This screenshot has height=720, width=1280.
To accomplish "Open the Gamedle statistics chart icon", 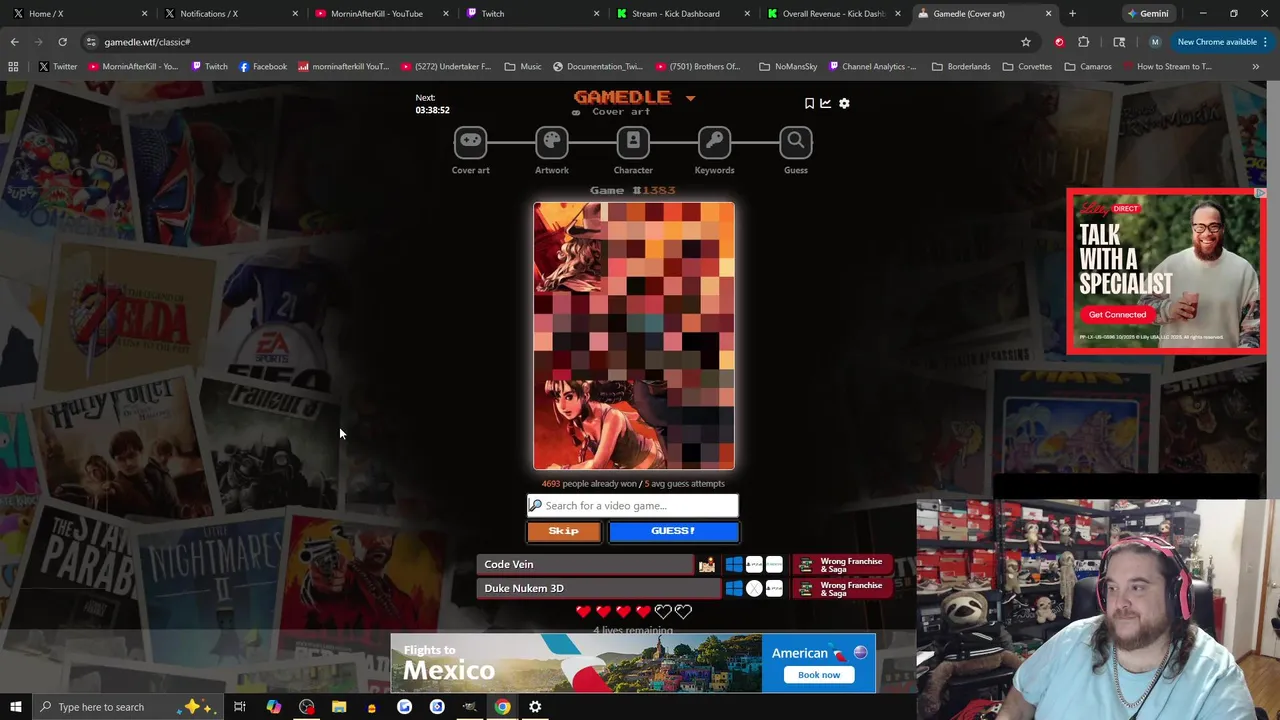I will (x=826, y=103).
